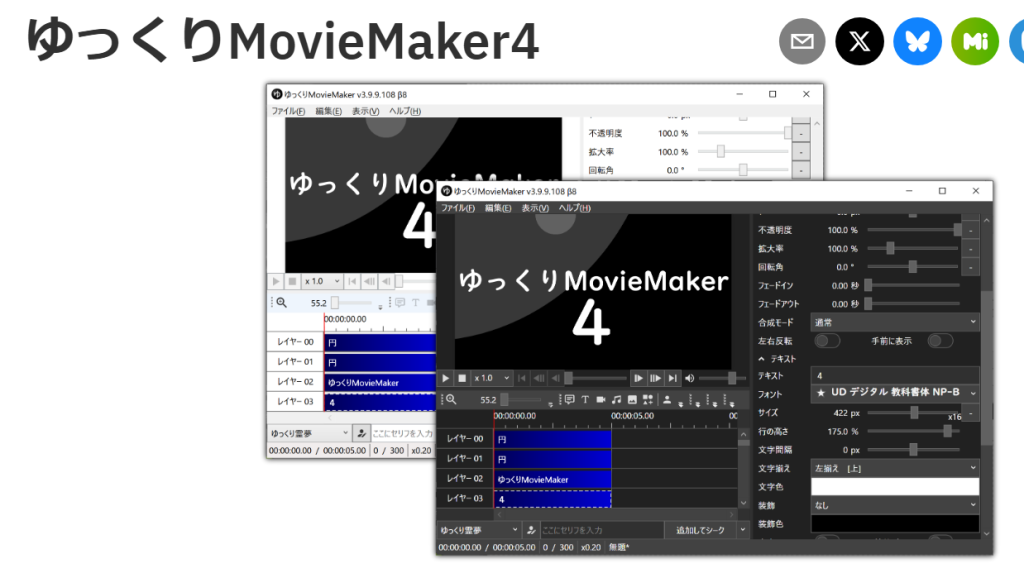This screenshot has width=1024, height=568.
Task: Click the add text item icon
Action: (x=585, y=399)
